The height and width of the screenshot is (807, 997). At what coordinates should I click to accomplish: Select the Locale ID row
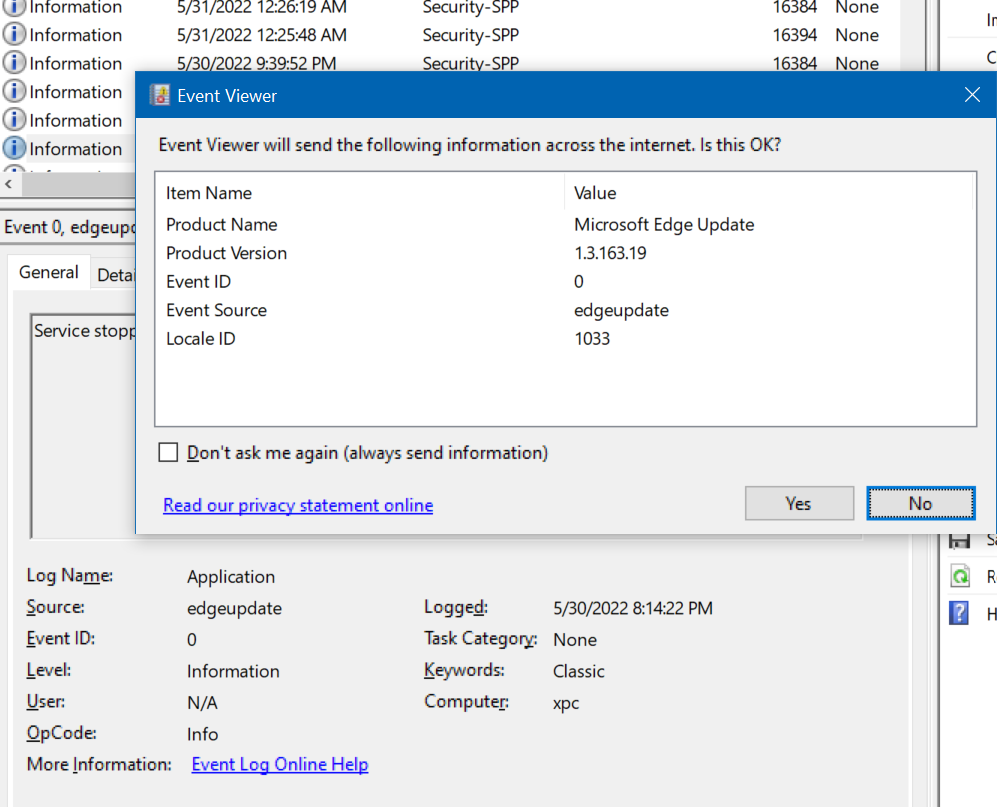[565, 339]
